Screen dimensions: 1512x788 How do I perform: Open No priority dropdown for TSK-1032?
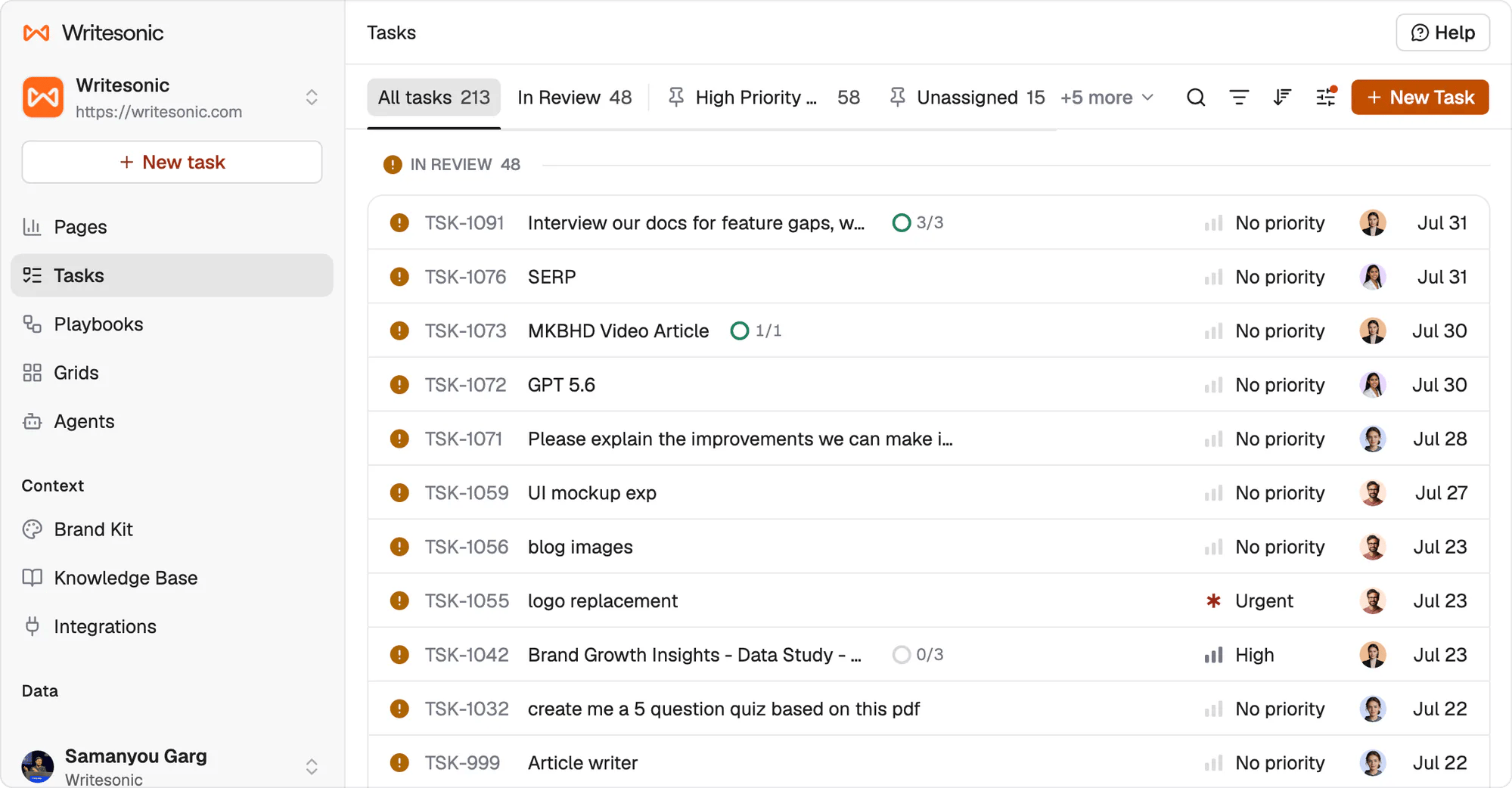point(1265,709)
